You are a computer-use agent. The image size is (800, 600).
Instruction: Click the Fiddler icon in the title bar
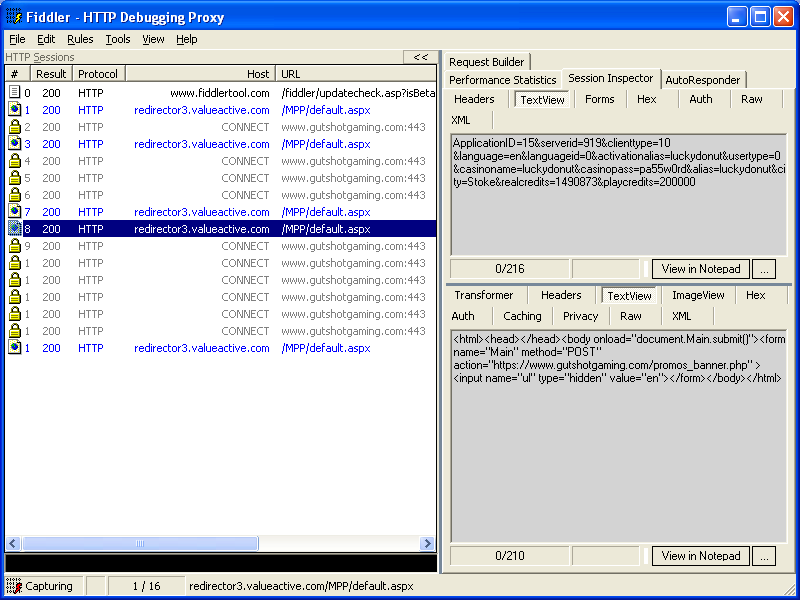[x=14, y=17]
